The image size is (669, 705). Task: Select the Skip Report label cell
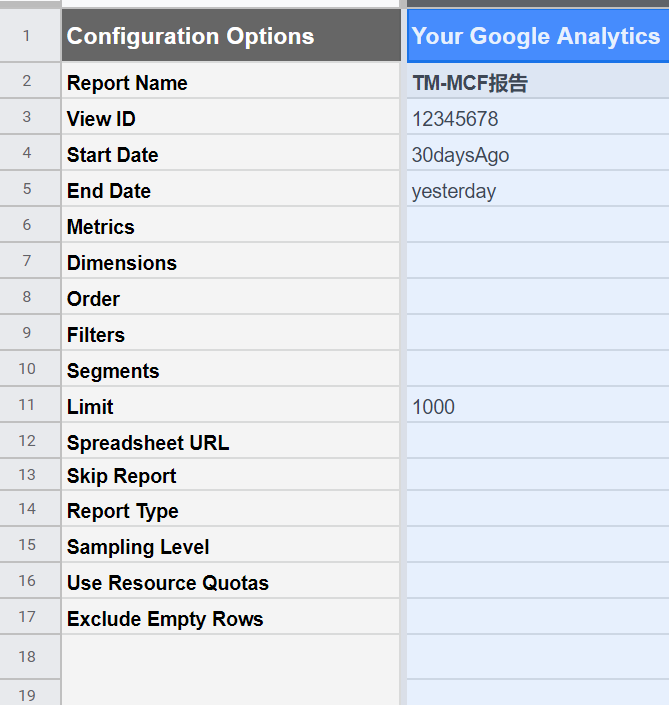230,476
